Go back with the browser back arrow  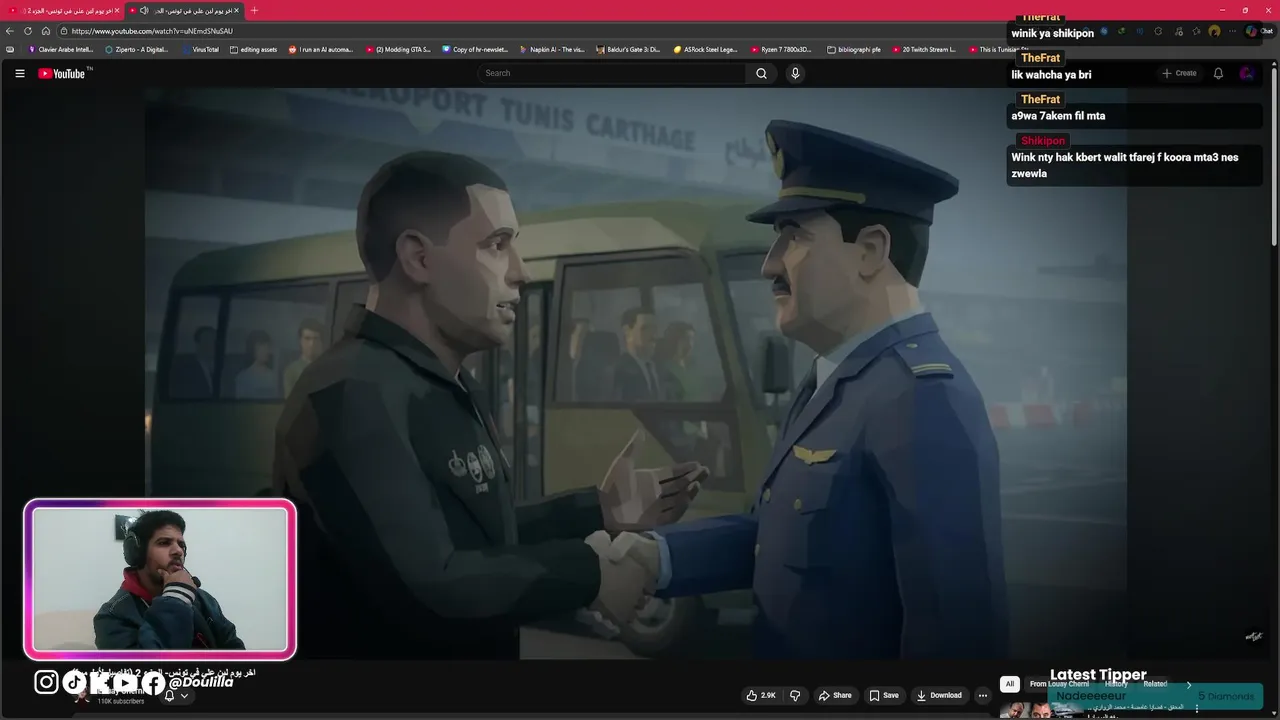coord(10,31)
